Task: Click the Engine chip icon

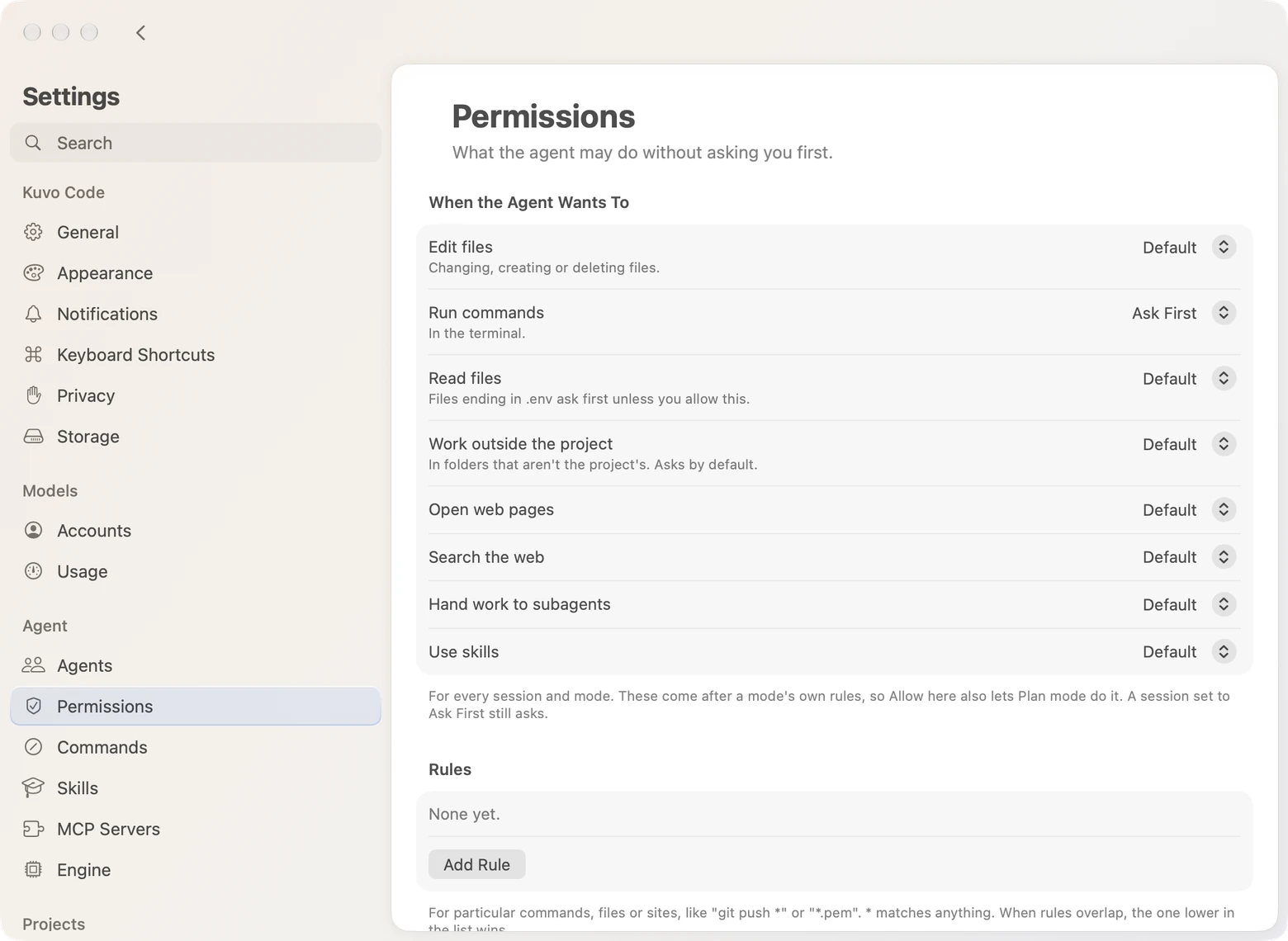Action: click(33, 870)
